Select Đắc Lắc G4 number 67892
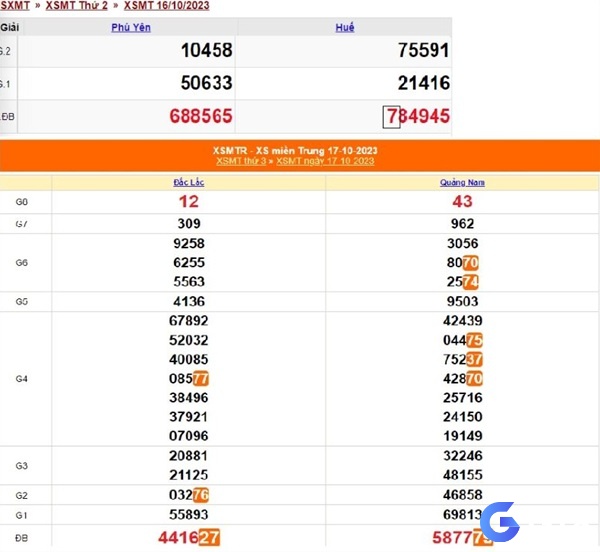600x552 pixels. tap(189, 321)
